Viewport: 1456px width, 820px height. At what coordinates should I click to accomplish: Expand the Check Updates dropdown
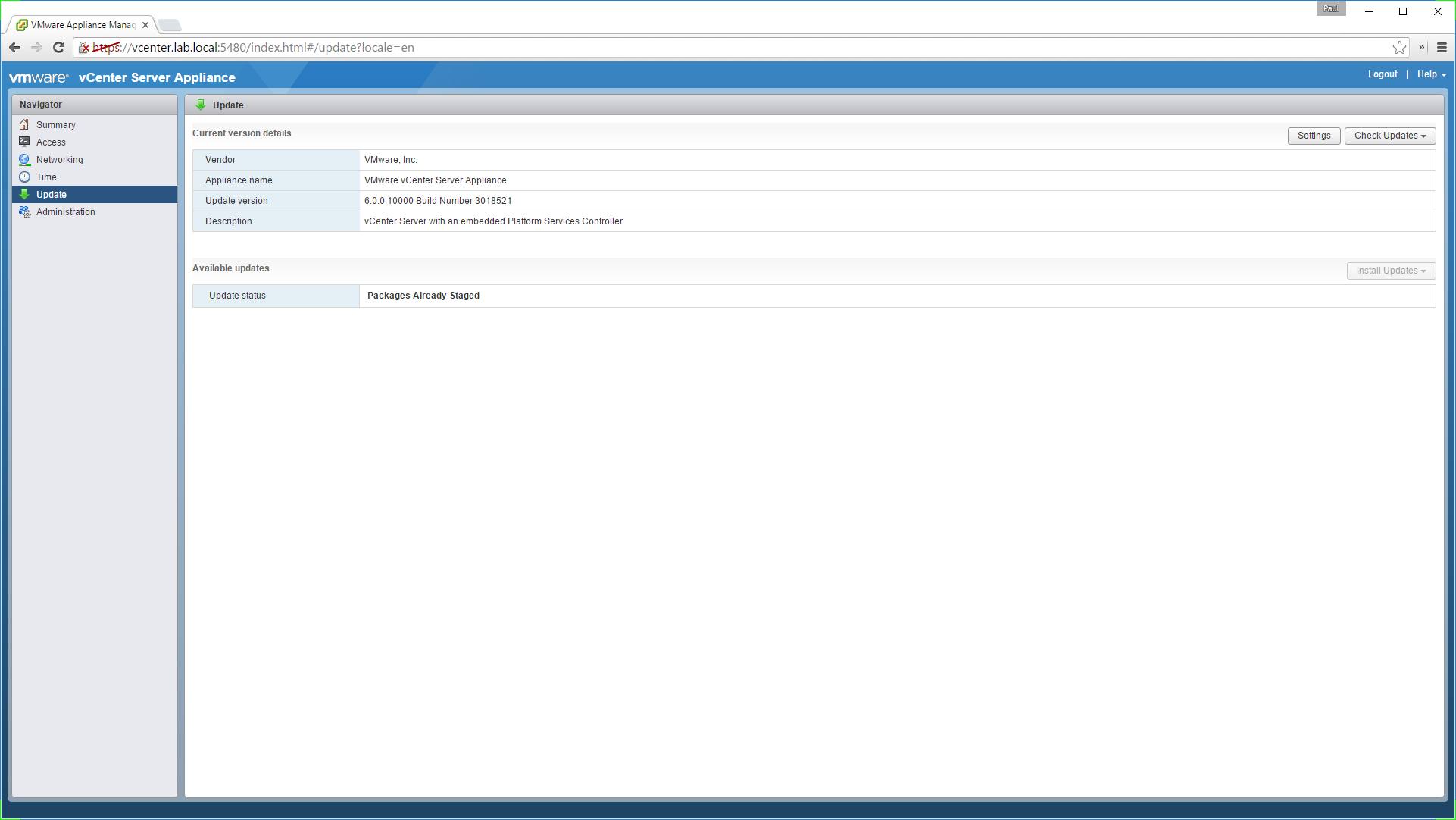tap(1390, 136)
